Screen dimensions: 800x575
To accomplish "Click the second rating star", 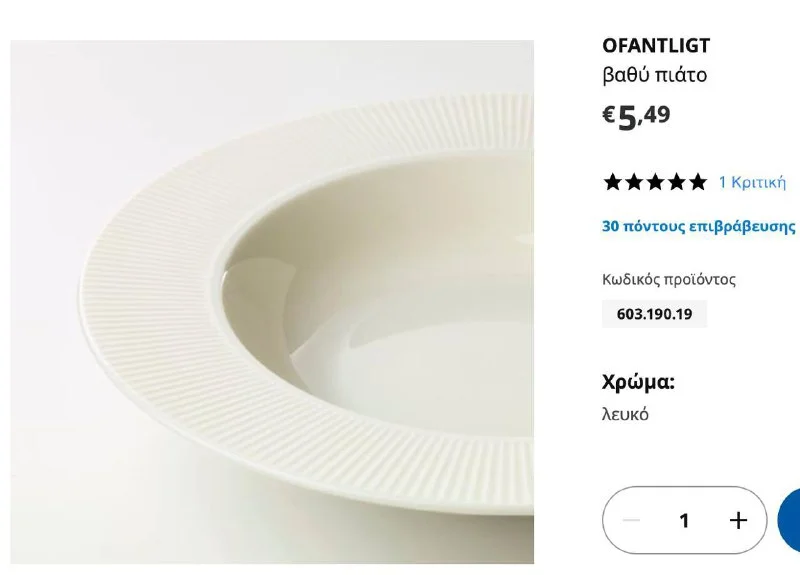I will 634,182.
